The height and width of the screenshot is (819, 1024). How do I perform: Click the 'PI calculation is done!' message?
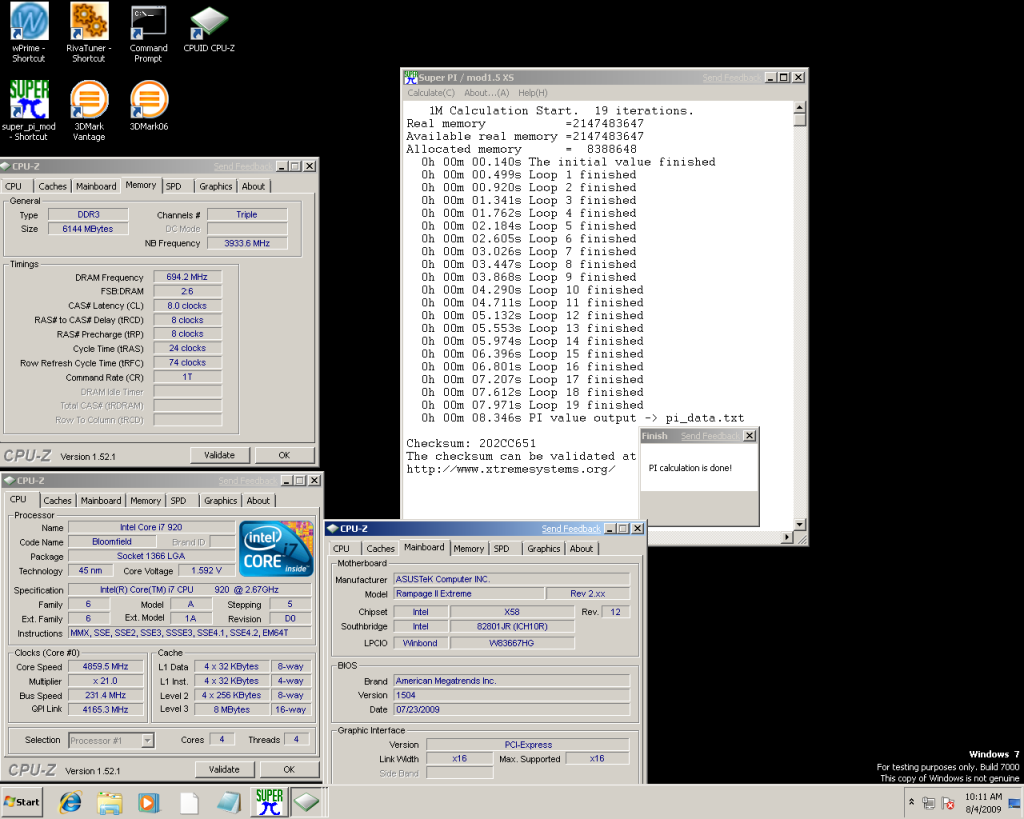[690, 468]
